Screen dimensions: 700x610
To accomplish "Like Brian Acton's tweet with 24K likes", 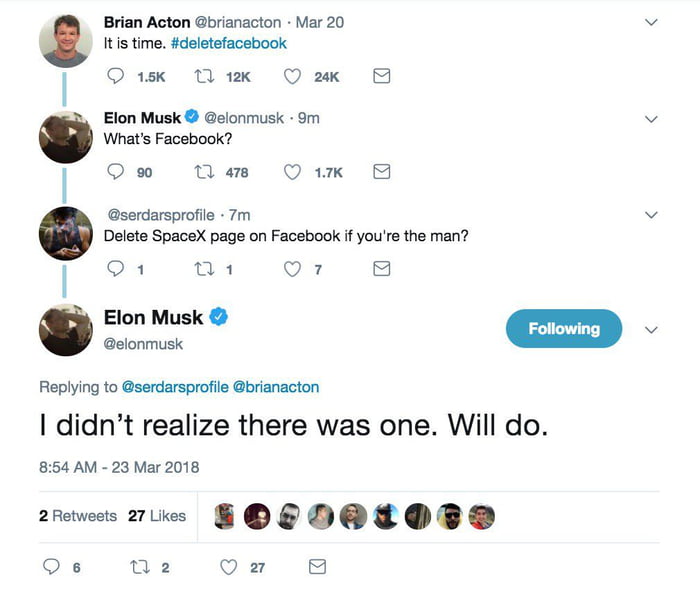I will click(x=292, y=76).
